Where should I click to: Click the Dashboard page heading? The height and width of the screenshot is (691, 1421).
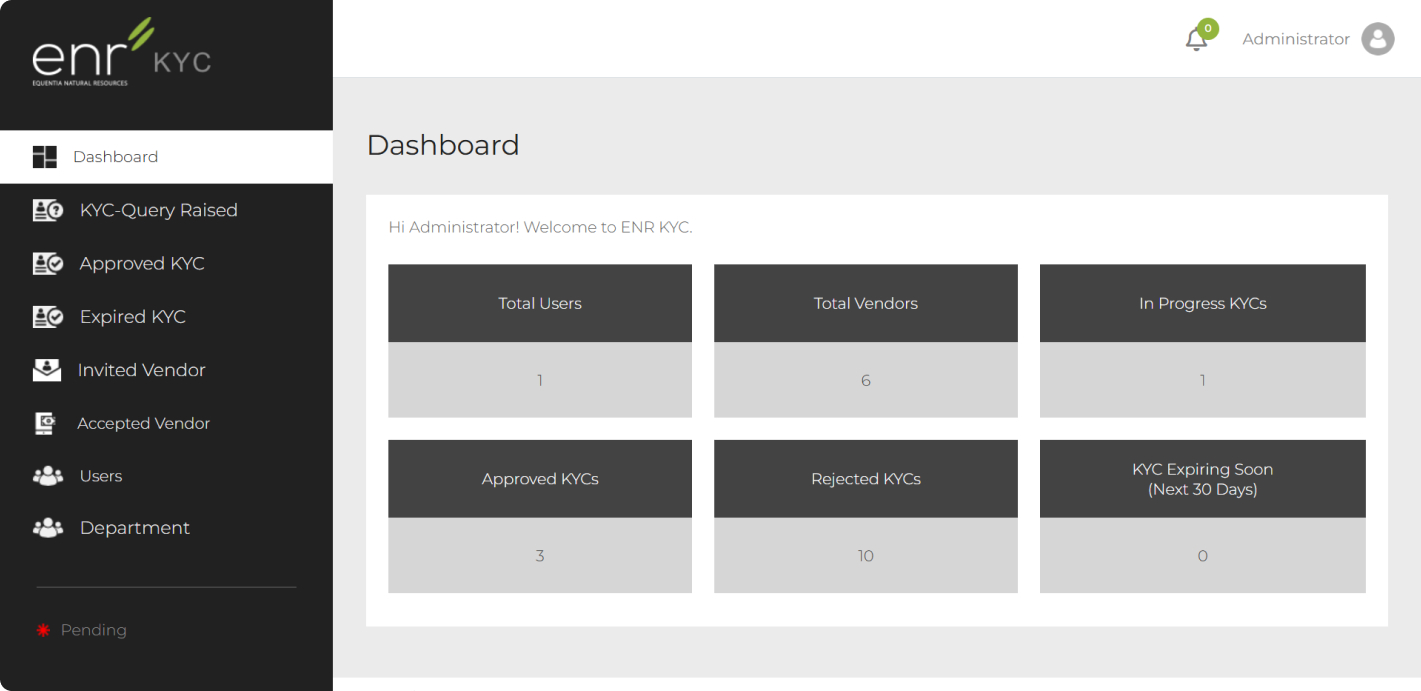point(443,145)
